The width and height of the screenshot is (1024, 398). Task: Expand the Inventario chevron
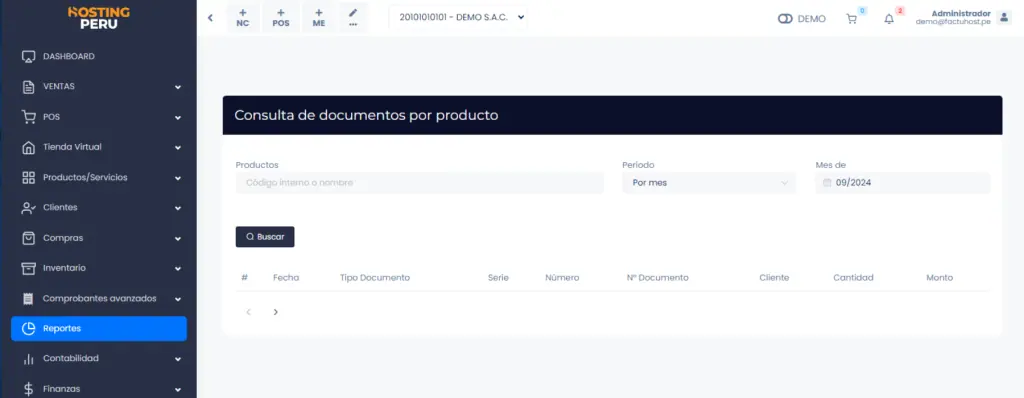(x=178, y=269)
